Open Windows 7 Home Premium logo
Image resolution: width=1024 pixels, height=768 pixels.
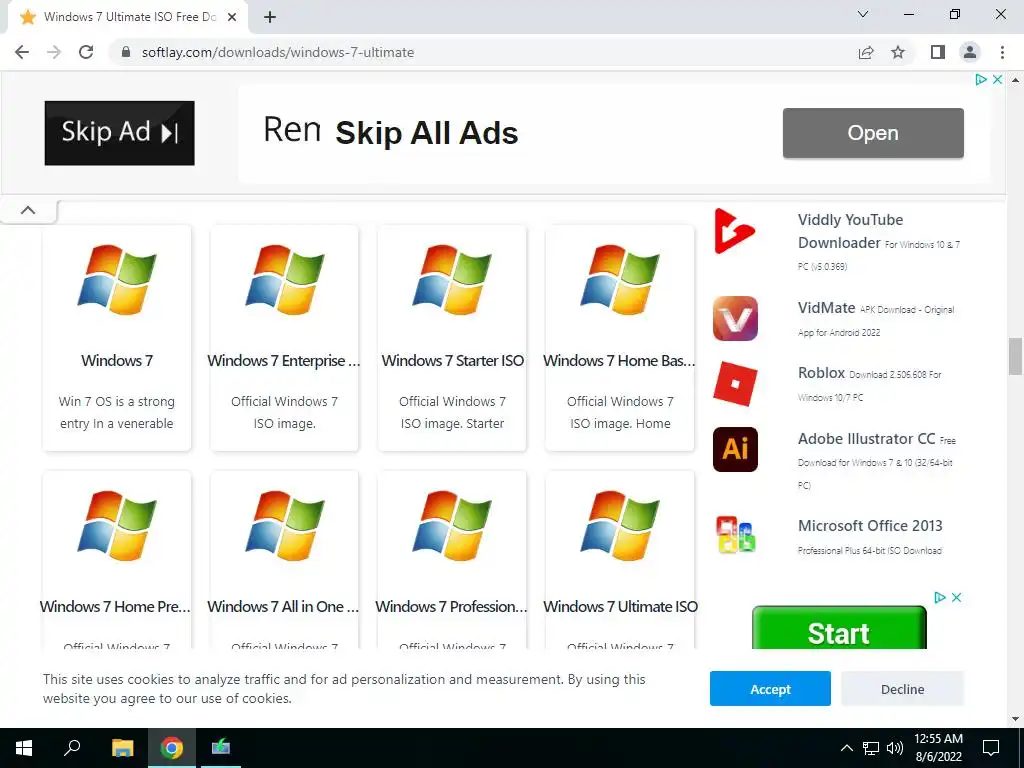(117, 526)
